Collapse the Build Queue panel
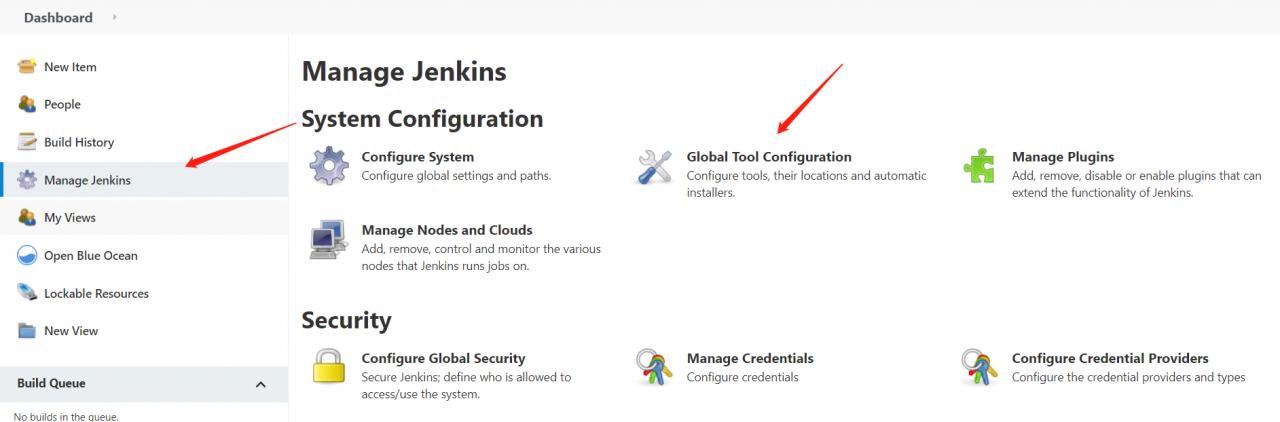Image resolution: width=1280 pixels, height=422 pixels. coord(261,384)
